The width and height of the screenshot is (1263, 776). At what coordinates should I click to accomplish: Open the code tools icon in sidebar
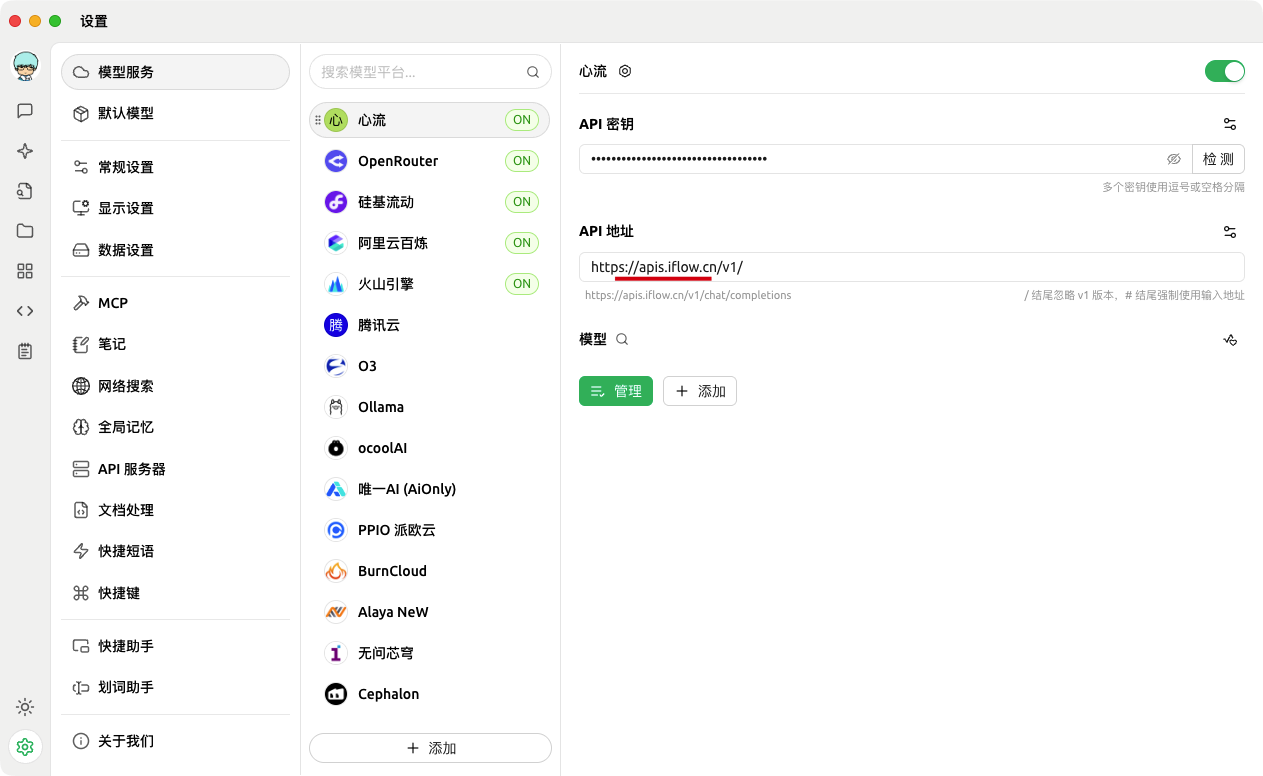[25, 311]
